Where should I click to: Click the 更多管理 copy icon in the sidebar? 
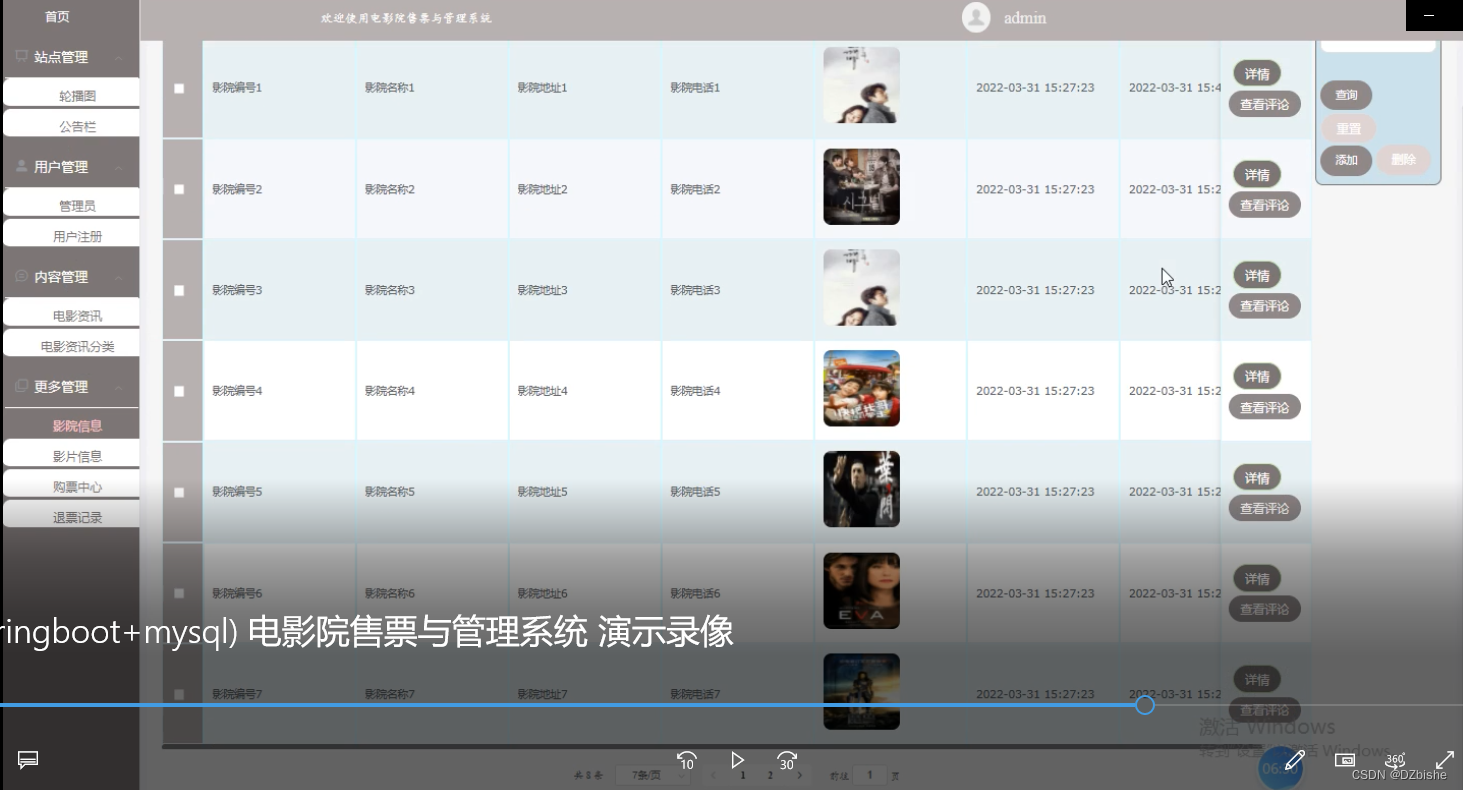coord(21,386)
